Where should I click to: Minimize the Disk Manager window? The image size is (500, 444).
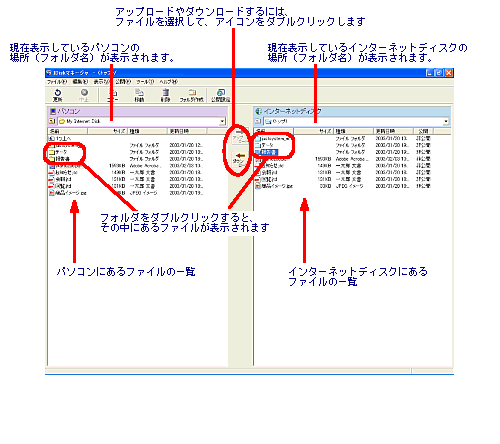click(x=430, y=73)
